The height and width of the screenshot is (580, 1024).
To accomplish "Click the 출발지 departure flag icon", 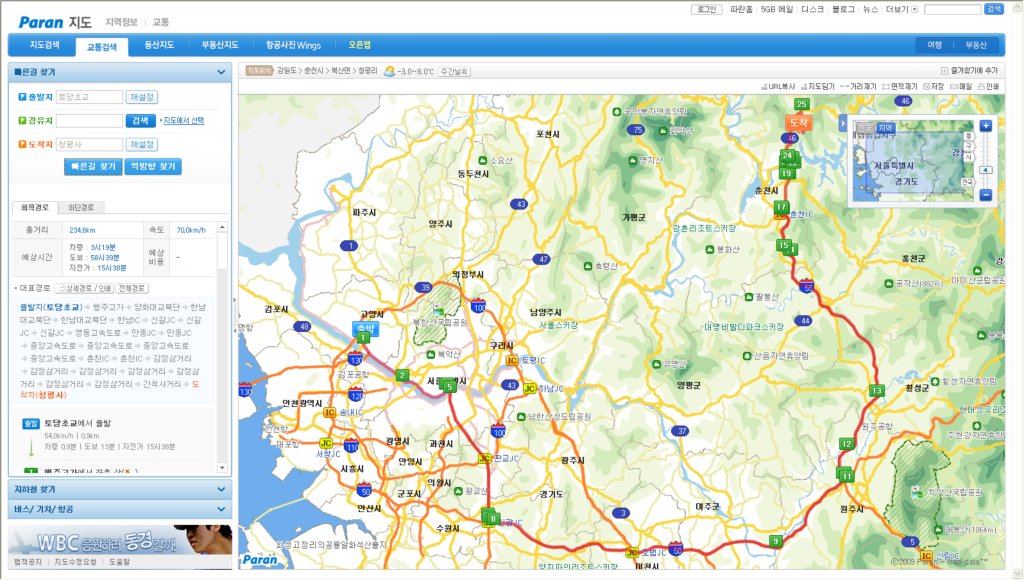I will [22, 97].
